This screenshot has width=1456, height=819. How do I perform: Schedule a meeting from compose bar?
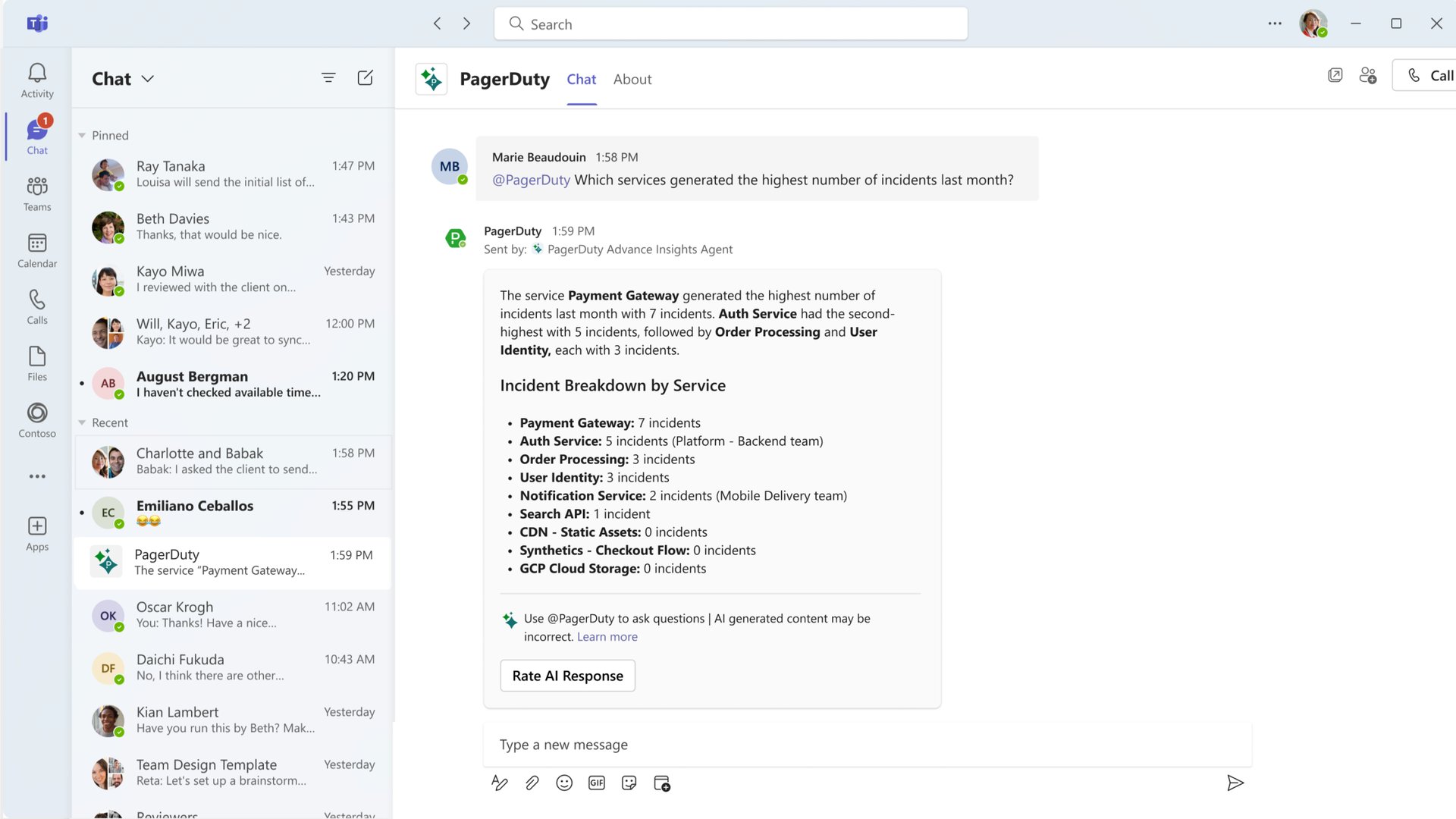coord(662,783)
